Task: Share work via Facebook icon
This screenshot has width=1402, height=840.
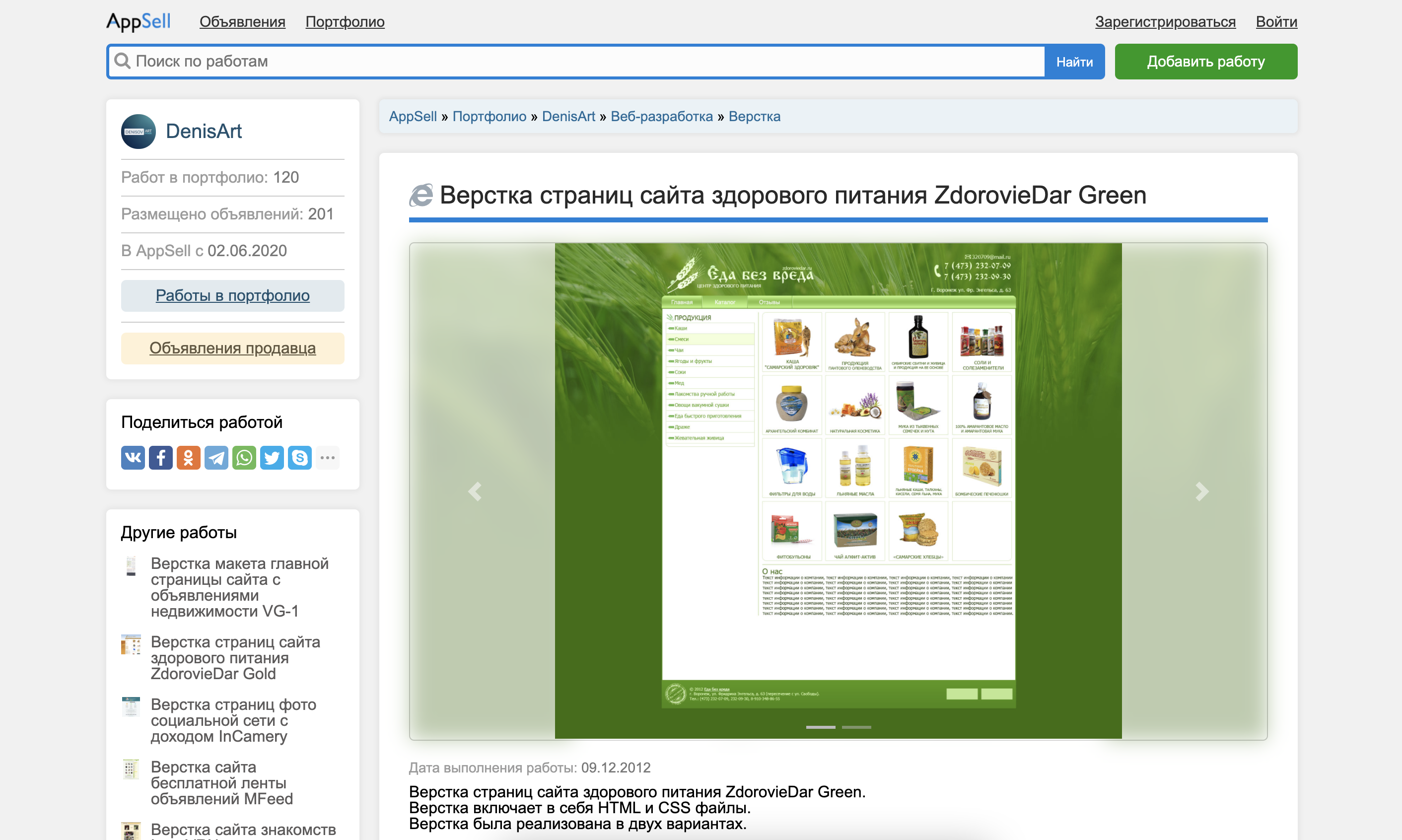Action: 161,457
